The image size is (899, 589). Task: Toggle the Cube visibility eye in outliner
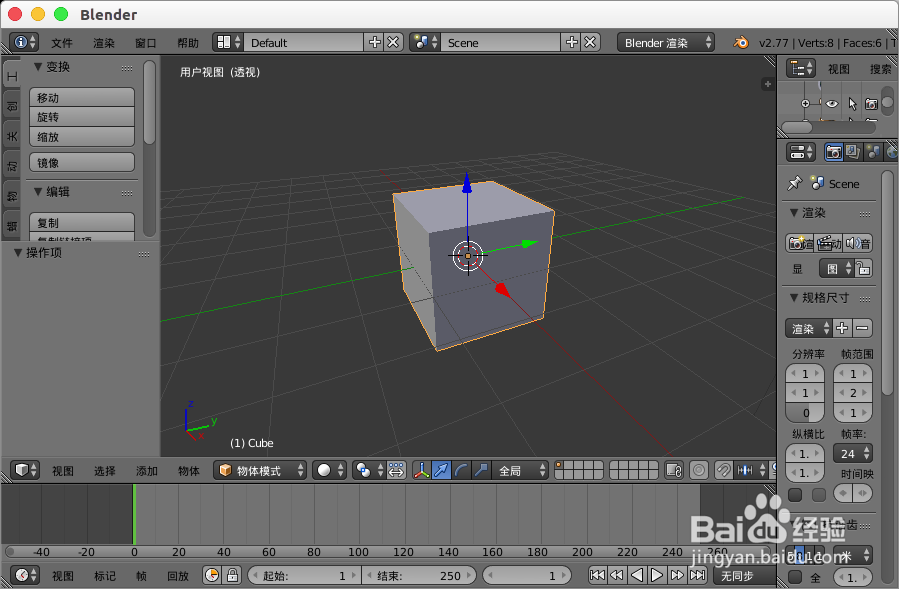pos(831,103)
